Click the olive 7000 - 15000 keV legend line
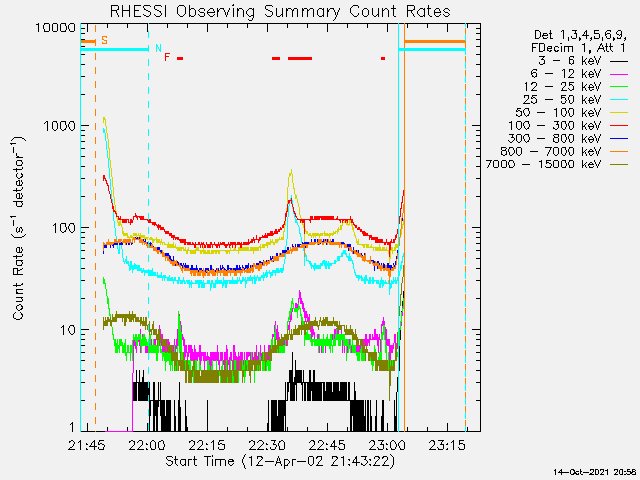640x480 pixels. (619, 165)
